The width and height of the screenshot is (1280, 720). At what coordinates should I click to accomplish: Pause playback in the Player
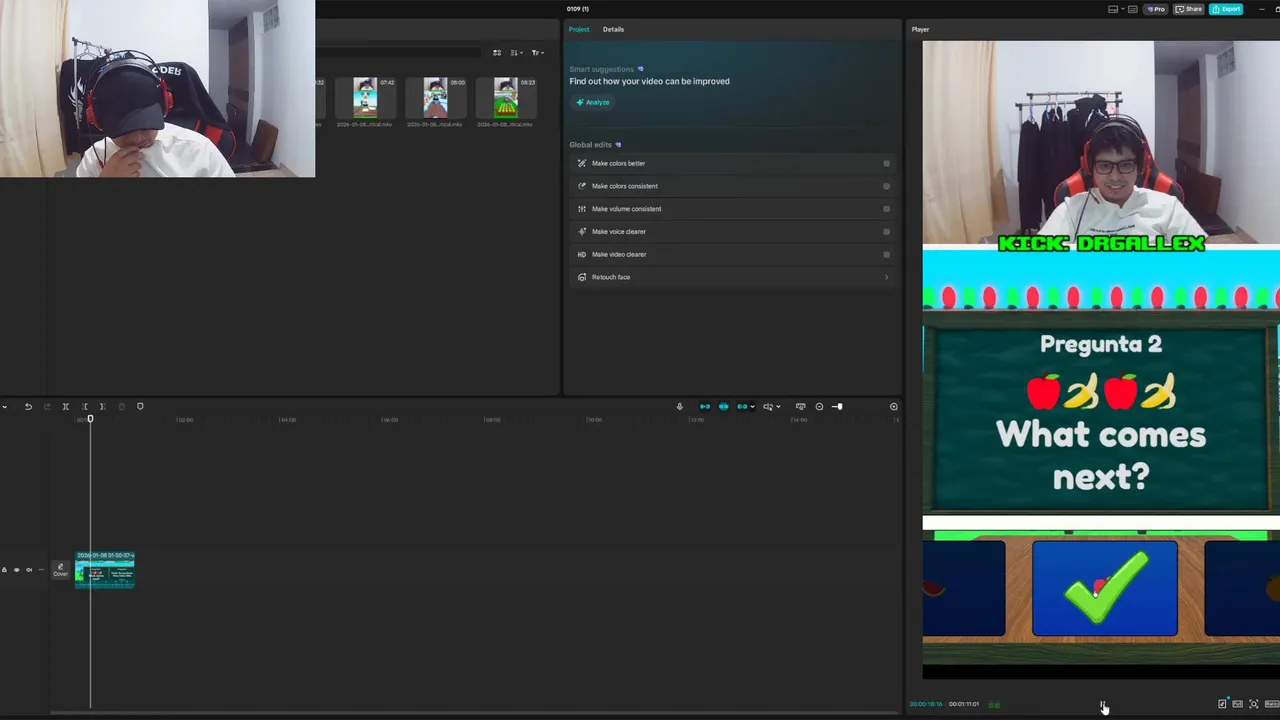[x=1102, y=704]
